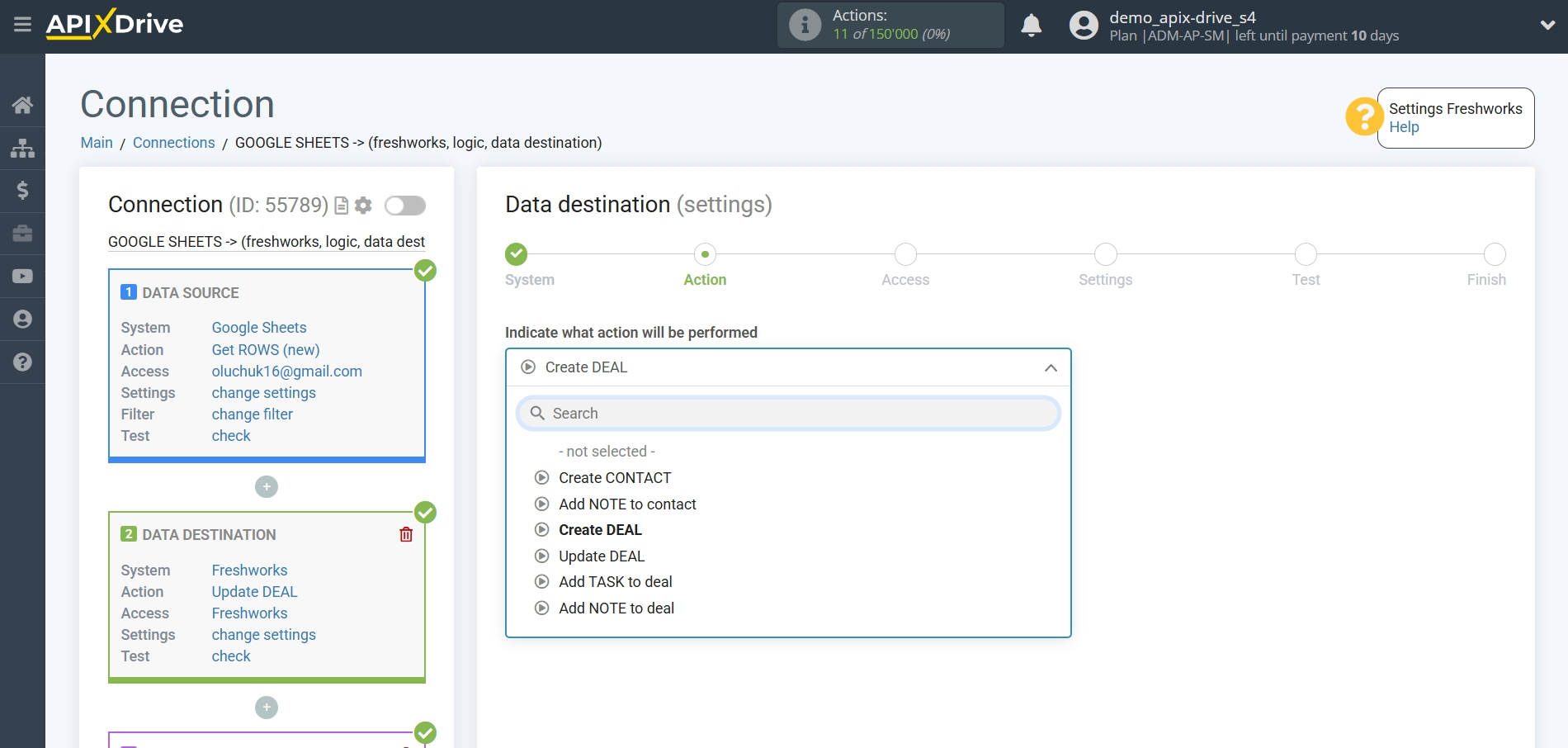Open profile icon in sidebar
Screen dimensions: 1568x748
pos(22,320)
